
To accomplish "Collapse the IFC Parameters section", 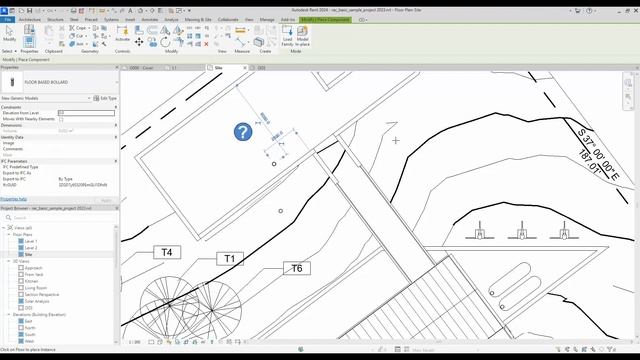I will pyautogui.click(x=116, y=161).
